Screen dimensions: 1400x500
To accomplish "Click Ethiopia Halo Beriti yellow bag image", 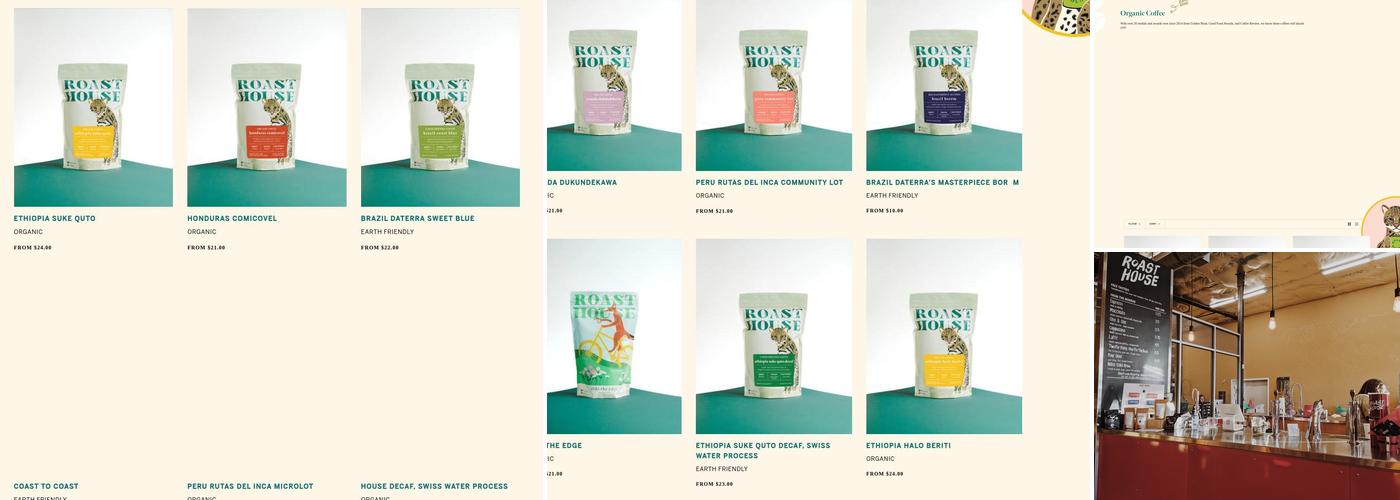I will (944, 336).
